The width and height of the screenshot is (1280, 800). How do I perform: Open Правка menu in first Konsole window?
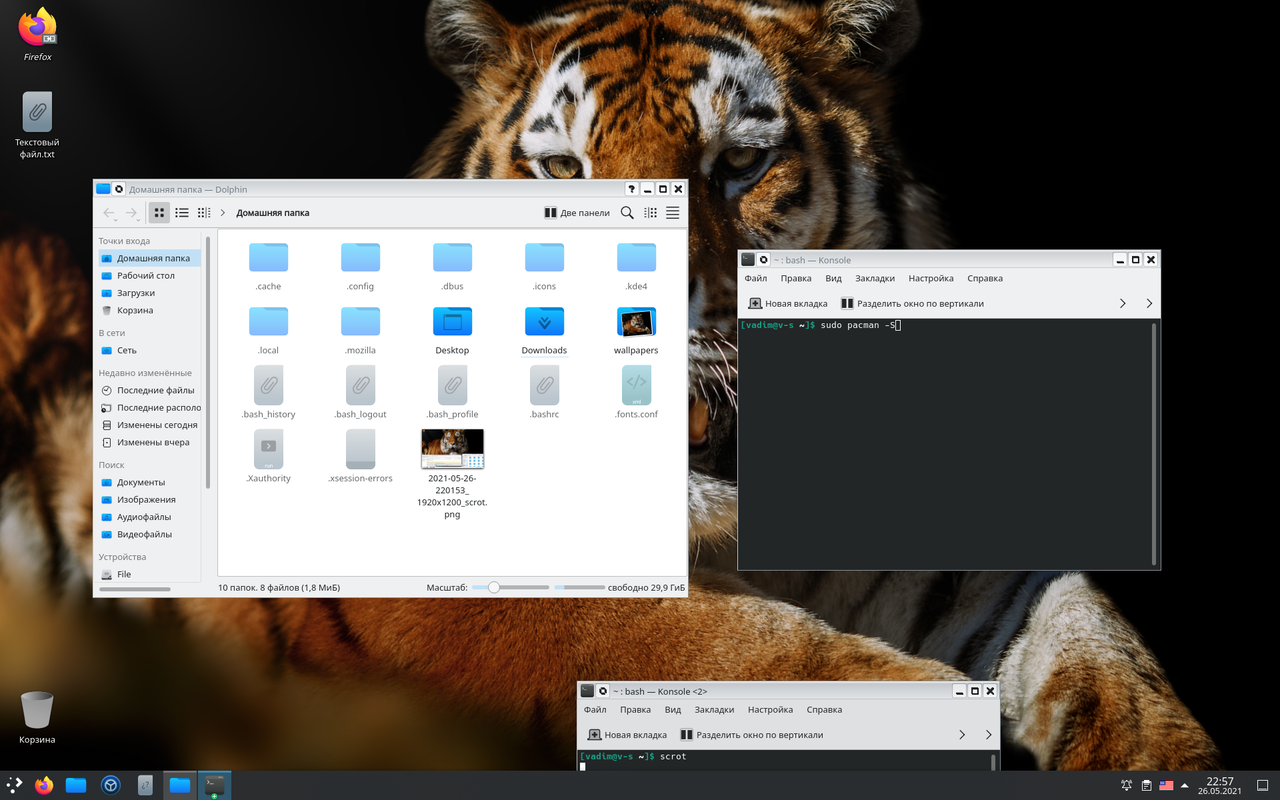pos(796,279)
